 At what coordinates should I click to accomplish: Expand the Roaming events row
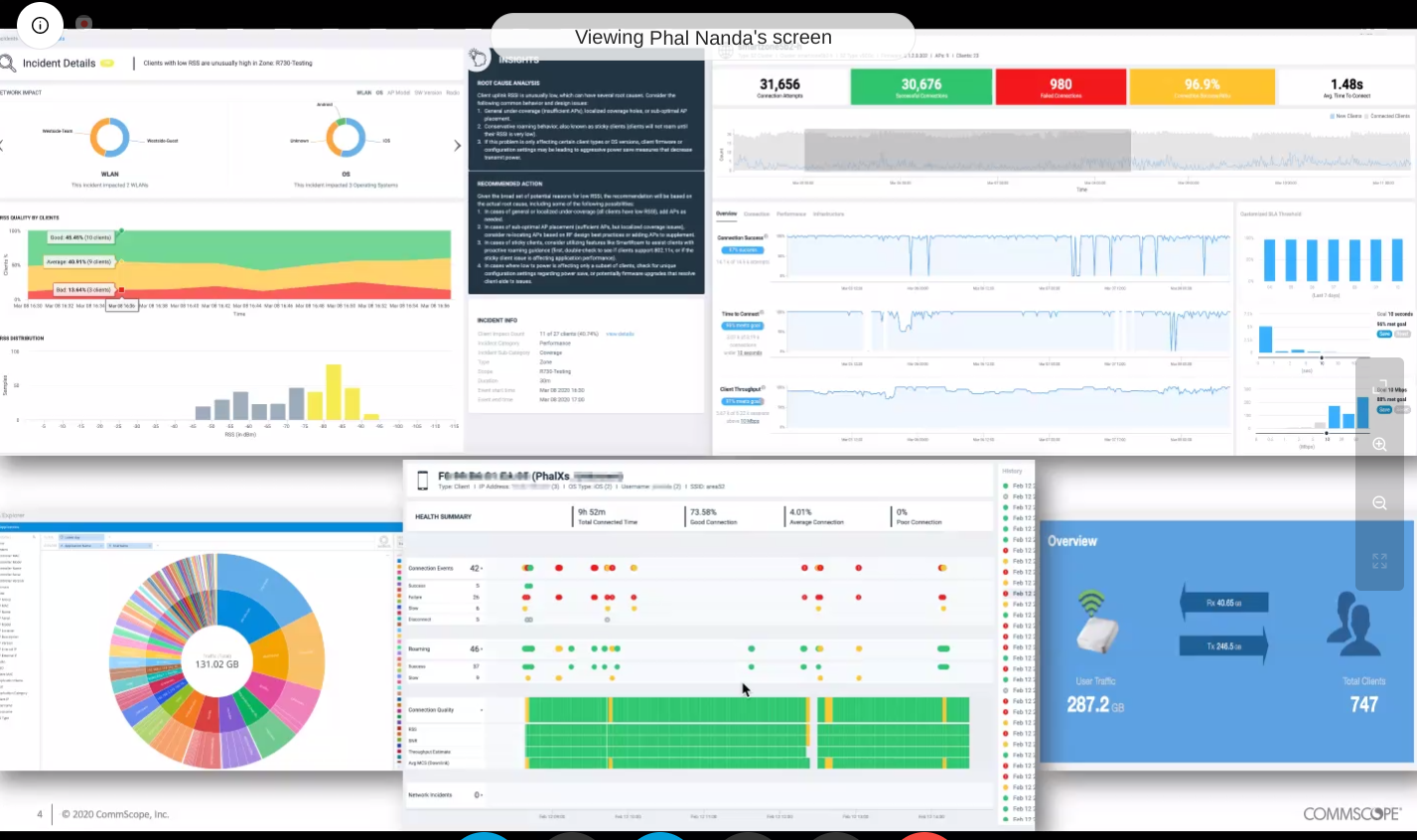coord(483,649)
